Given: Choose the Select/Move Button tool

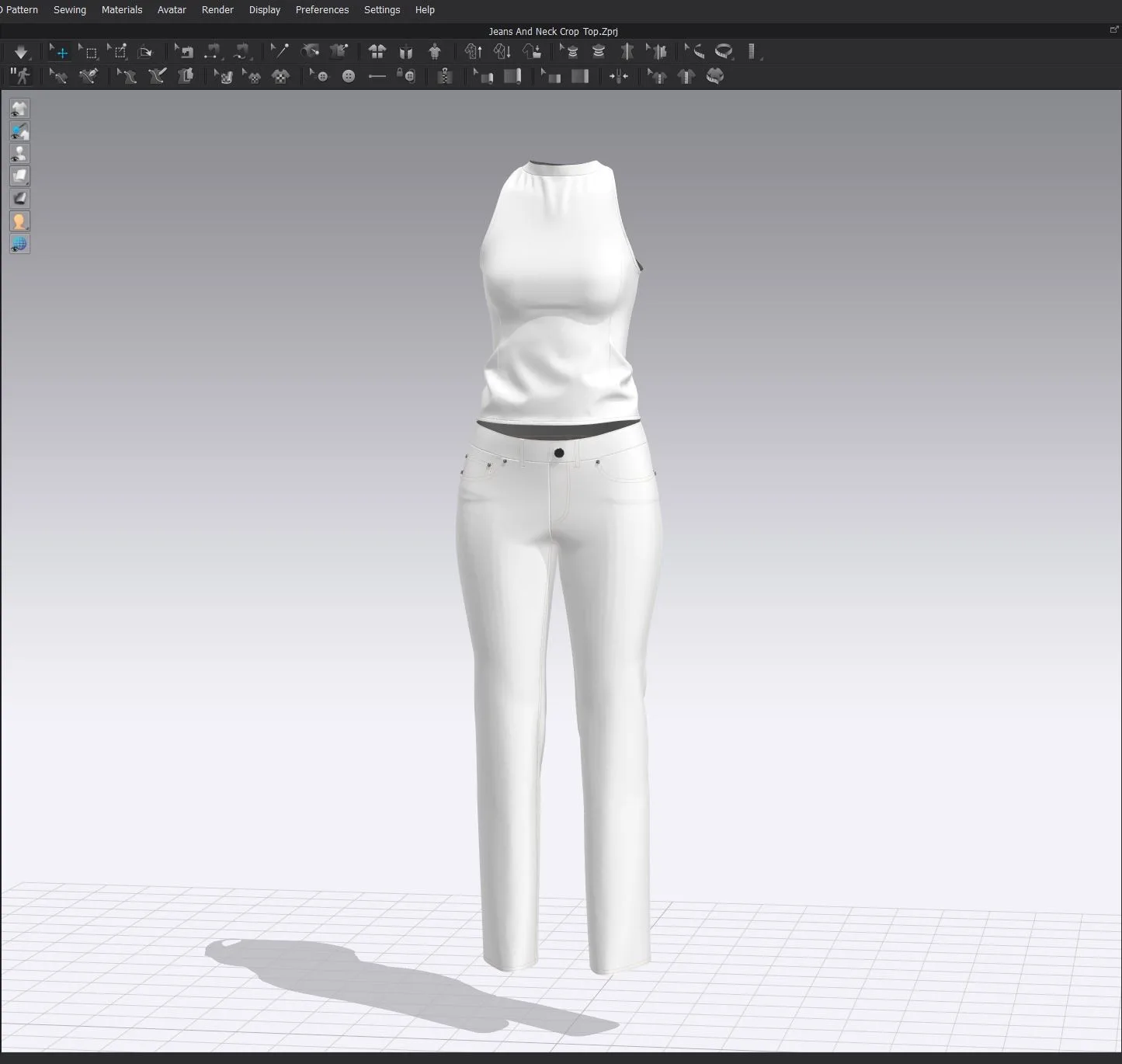Looking at the screenshot, I should (319, 76).
